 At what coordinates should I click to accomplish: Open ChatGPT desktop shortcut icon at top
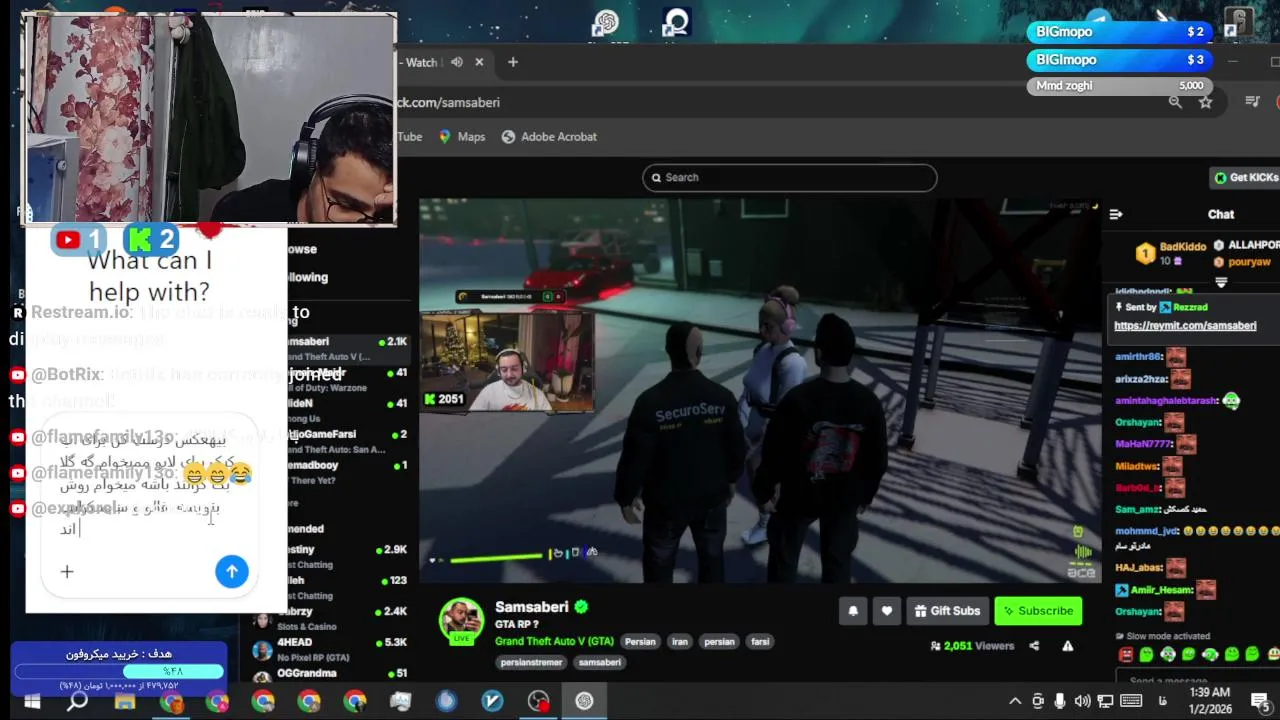[606, 22]
